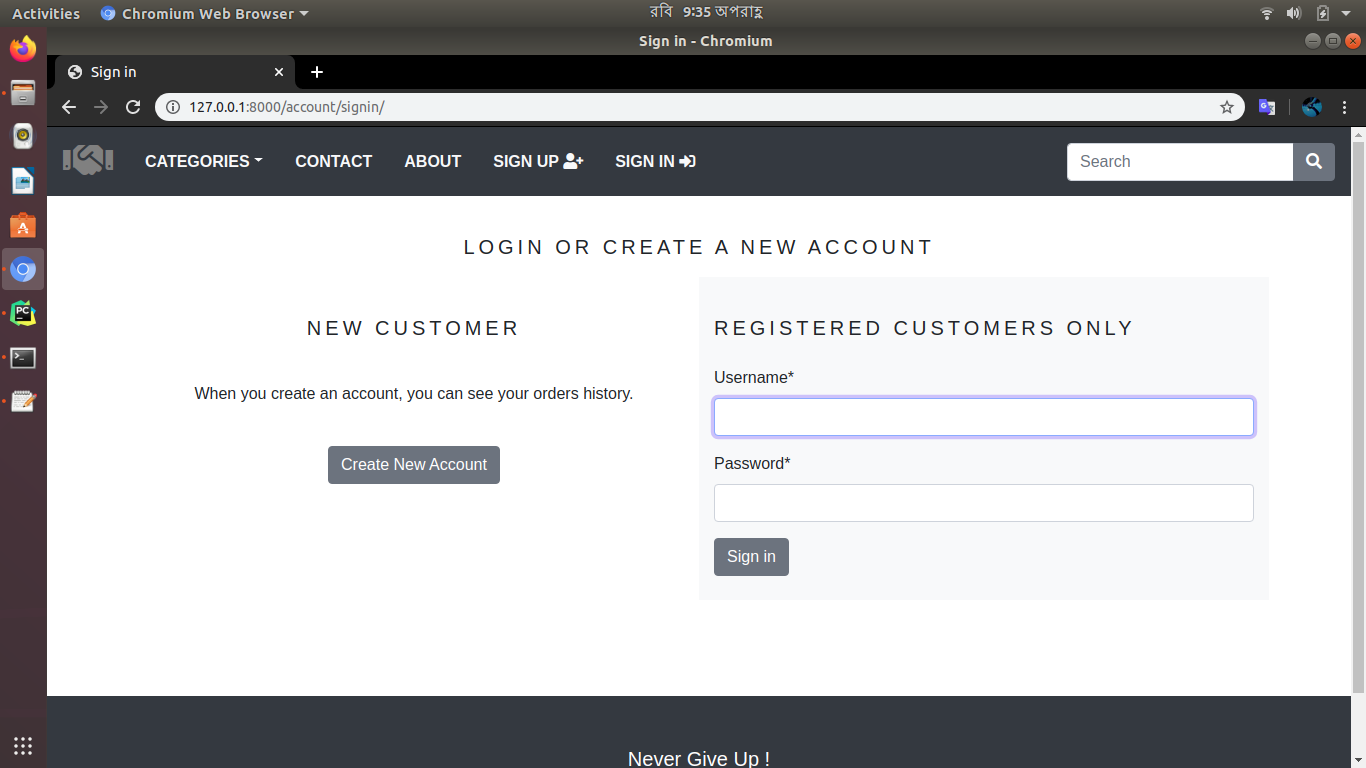This screenshot has width=1366, height=768.
Task: Open Terminal from dock
Action: (x=23, y=357)
